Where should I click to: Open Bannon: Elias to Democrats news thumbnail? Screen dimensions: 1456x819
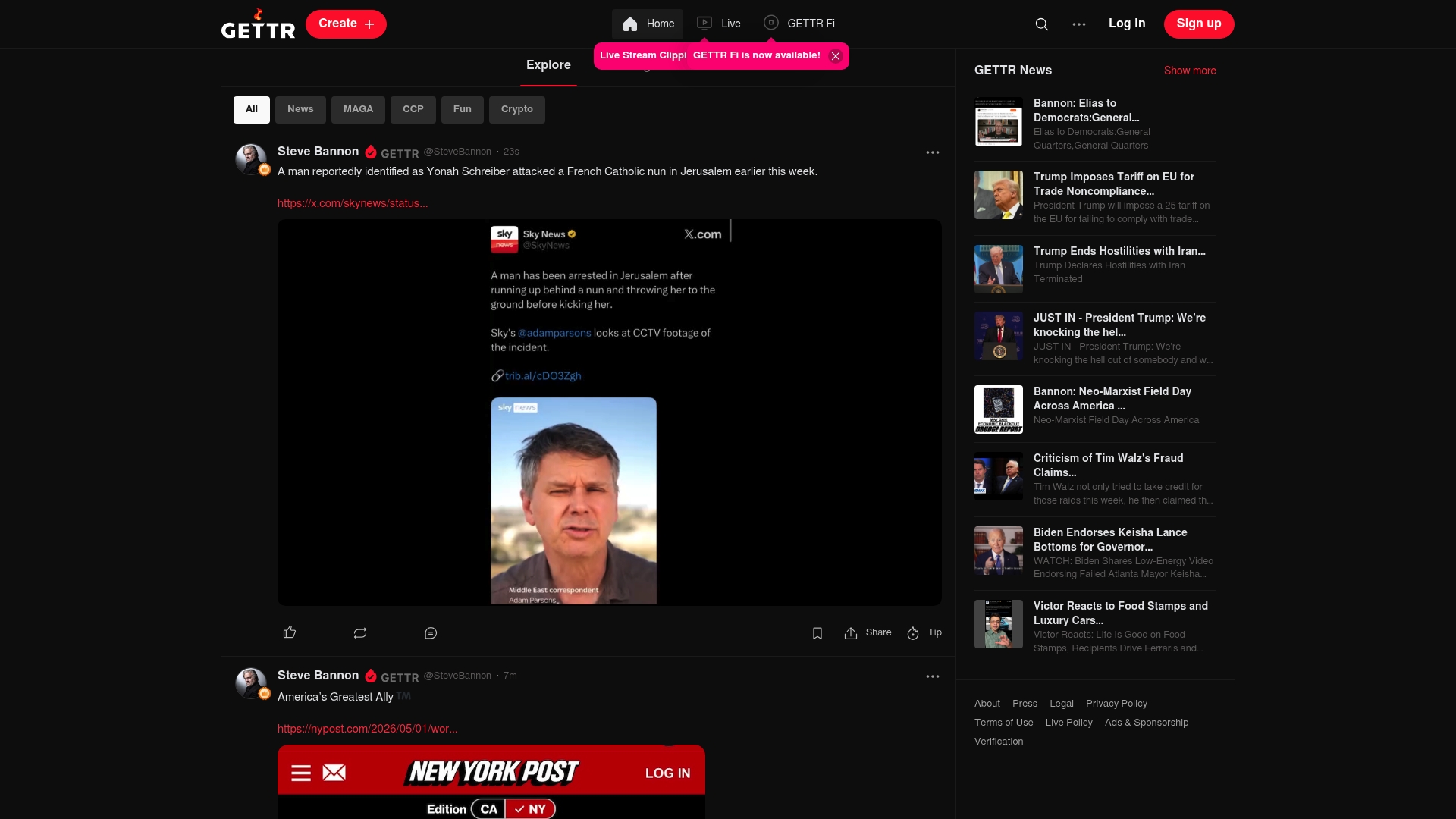coord(999,121)
